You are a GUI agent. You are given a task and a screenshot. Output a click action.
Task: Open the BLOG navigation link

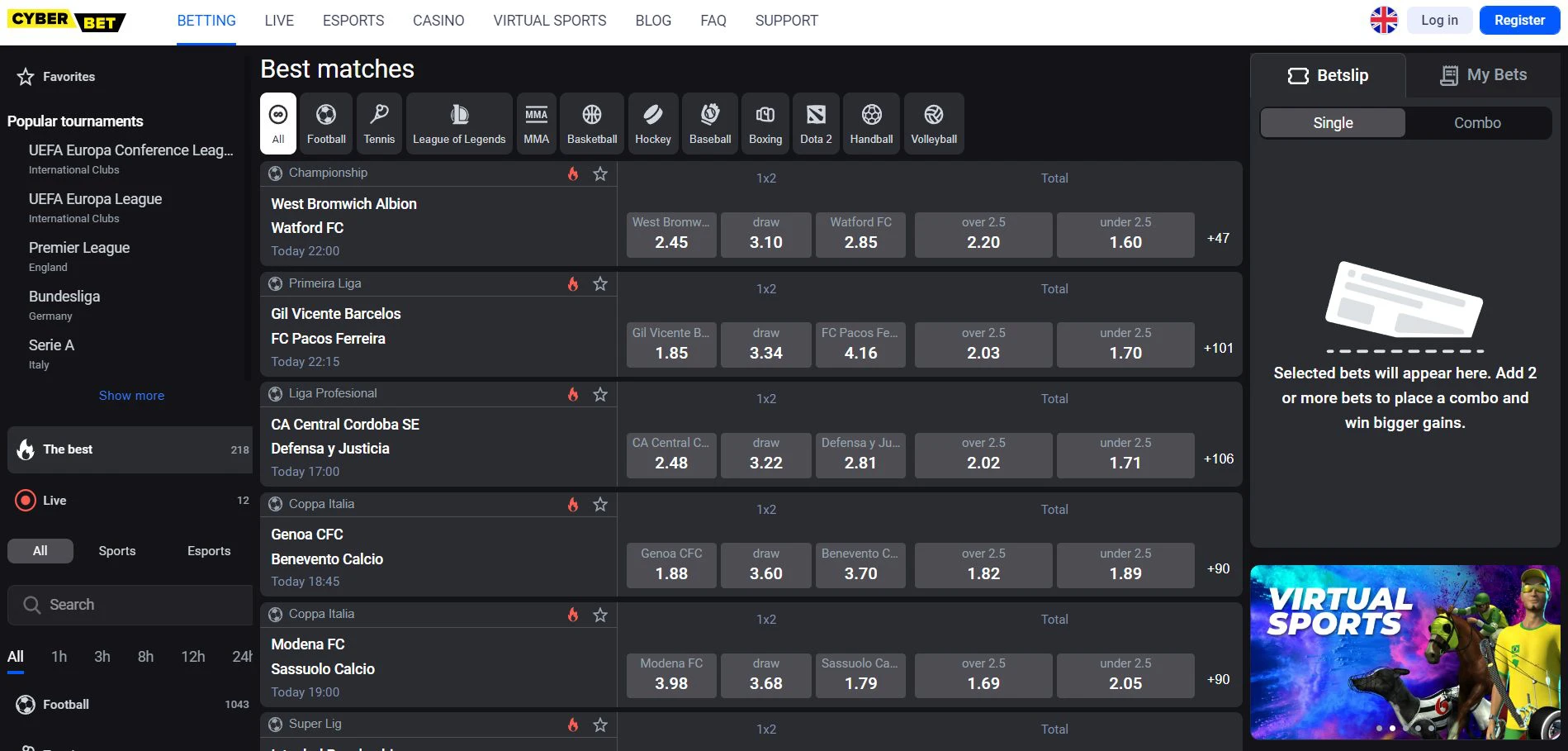coord(653,21)
